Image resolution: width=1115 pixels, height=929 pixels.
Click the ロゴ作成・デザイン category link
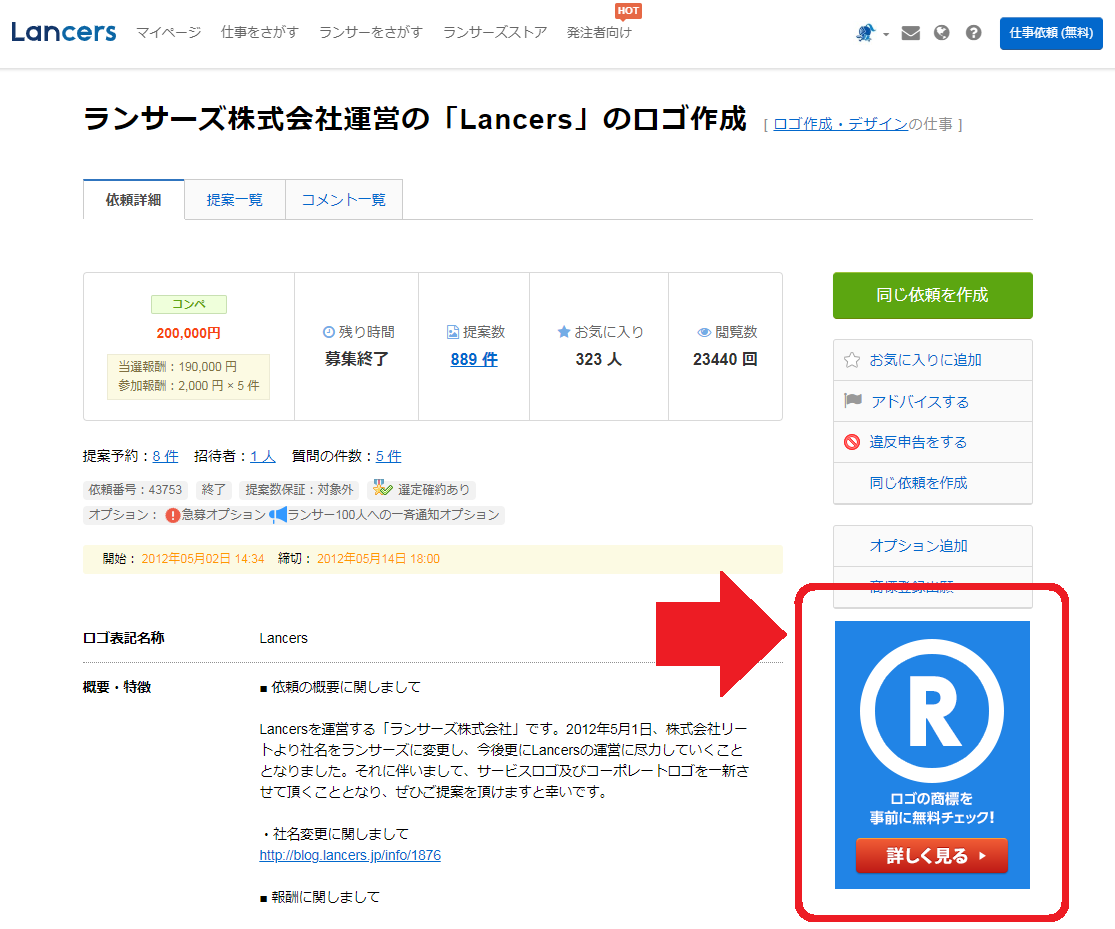point(841,124)
